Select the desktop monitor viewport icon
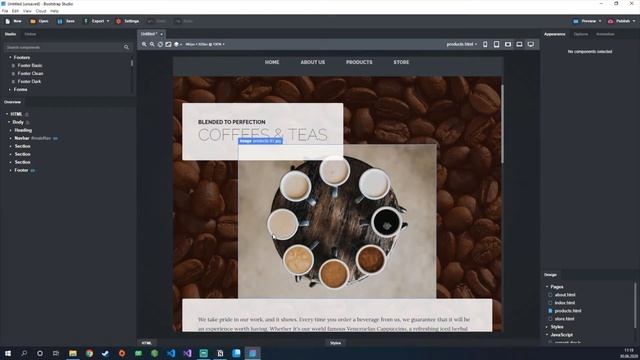Viewport: 640px width, 360px height. (x=531, y=44)
